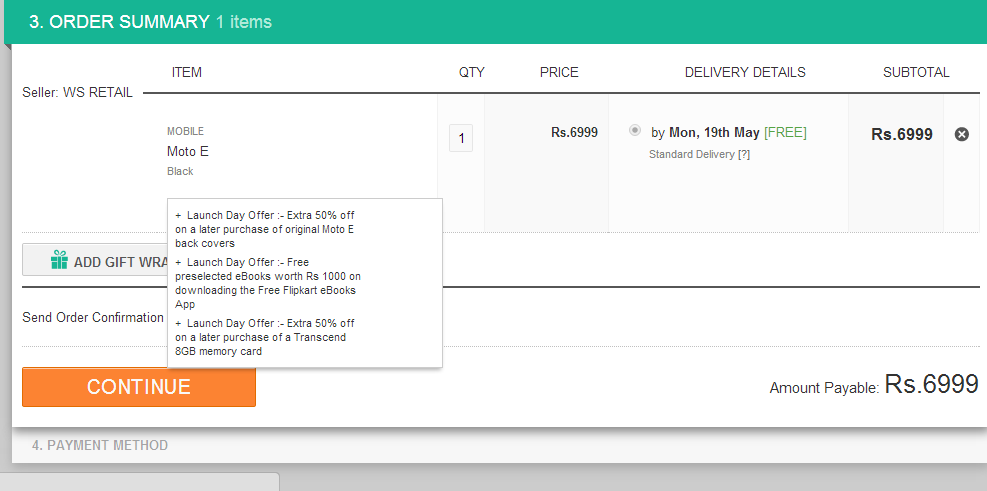Remove the Moto E item from order
This screenshot has height=491, width=987.
click(x=961, y=134)
